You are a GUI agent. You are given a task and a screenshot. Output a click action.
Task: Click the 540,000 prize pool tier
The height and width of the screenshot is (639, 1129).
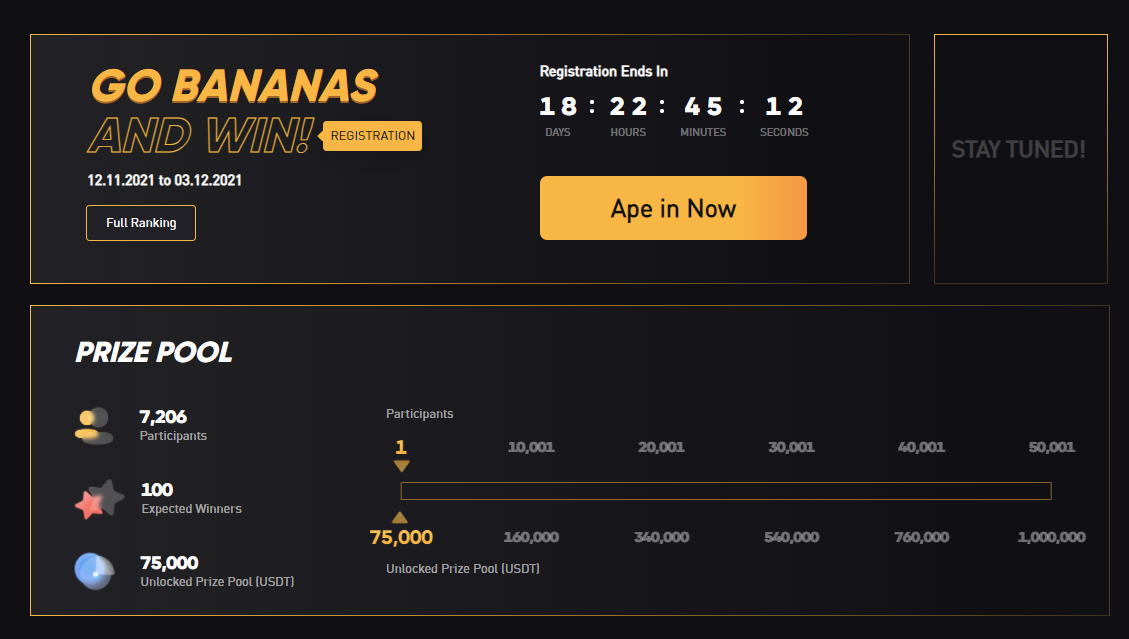pos(791,537)
